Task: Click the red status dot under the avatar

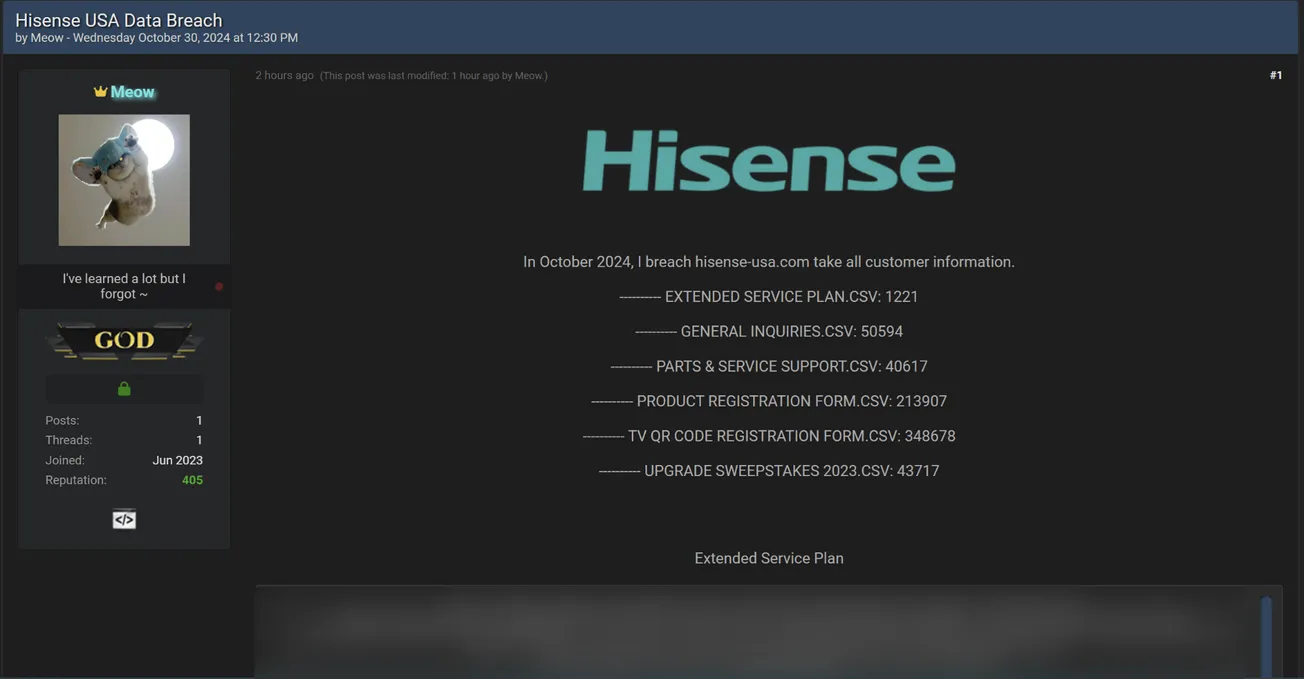Action: 219,287
